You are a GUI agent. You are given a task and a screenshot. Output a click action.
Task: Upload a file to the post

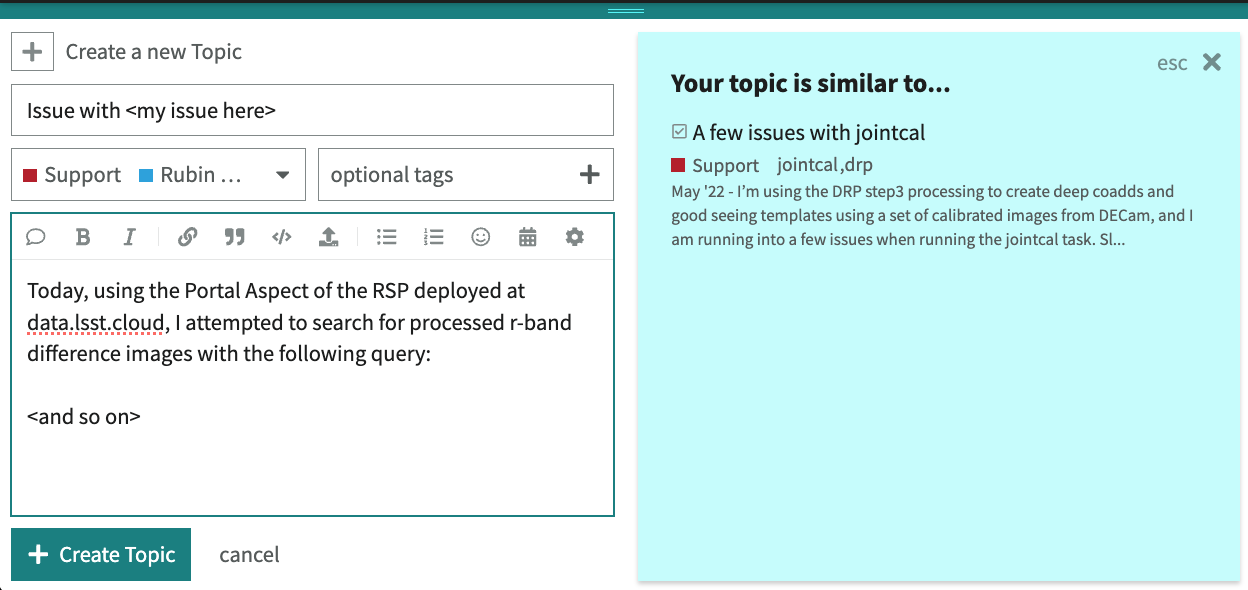[x=329, y=237]
